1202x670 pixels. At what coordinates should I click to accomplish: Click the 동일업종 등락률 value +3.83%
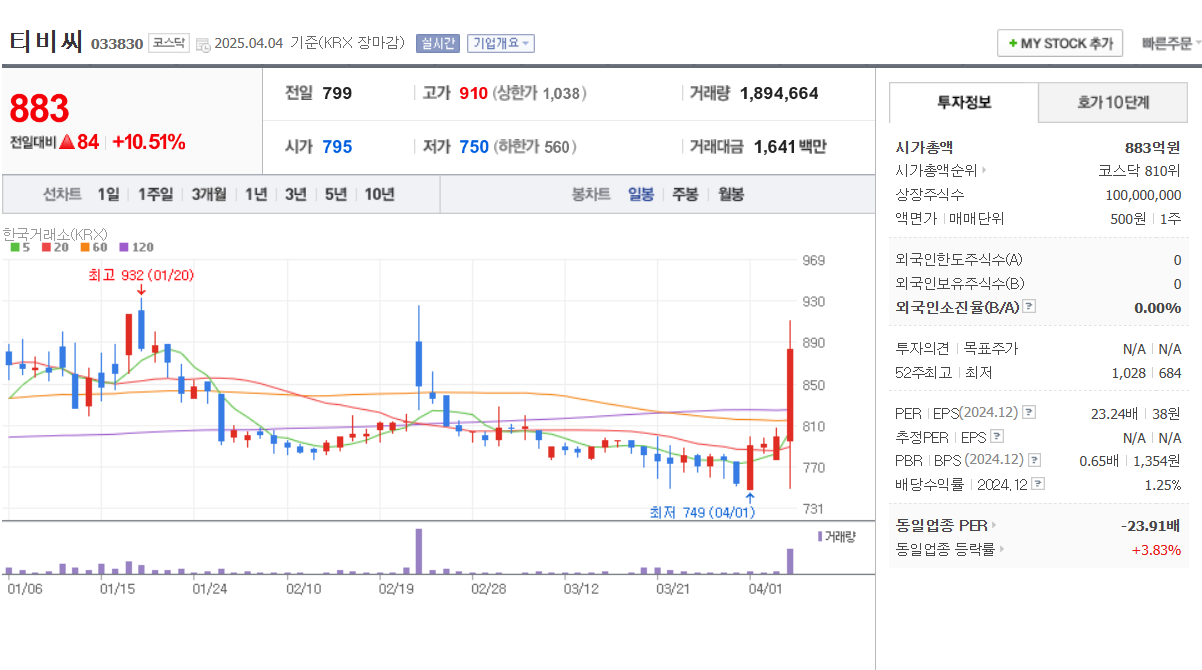point(1156,549)
